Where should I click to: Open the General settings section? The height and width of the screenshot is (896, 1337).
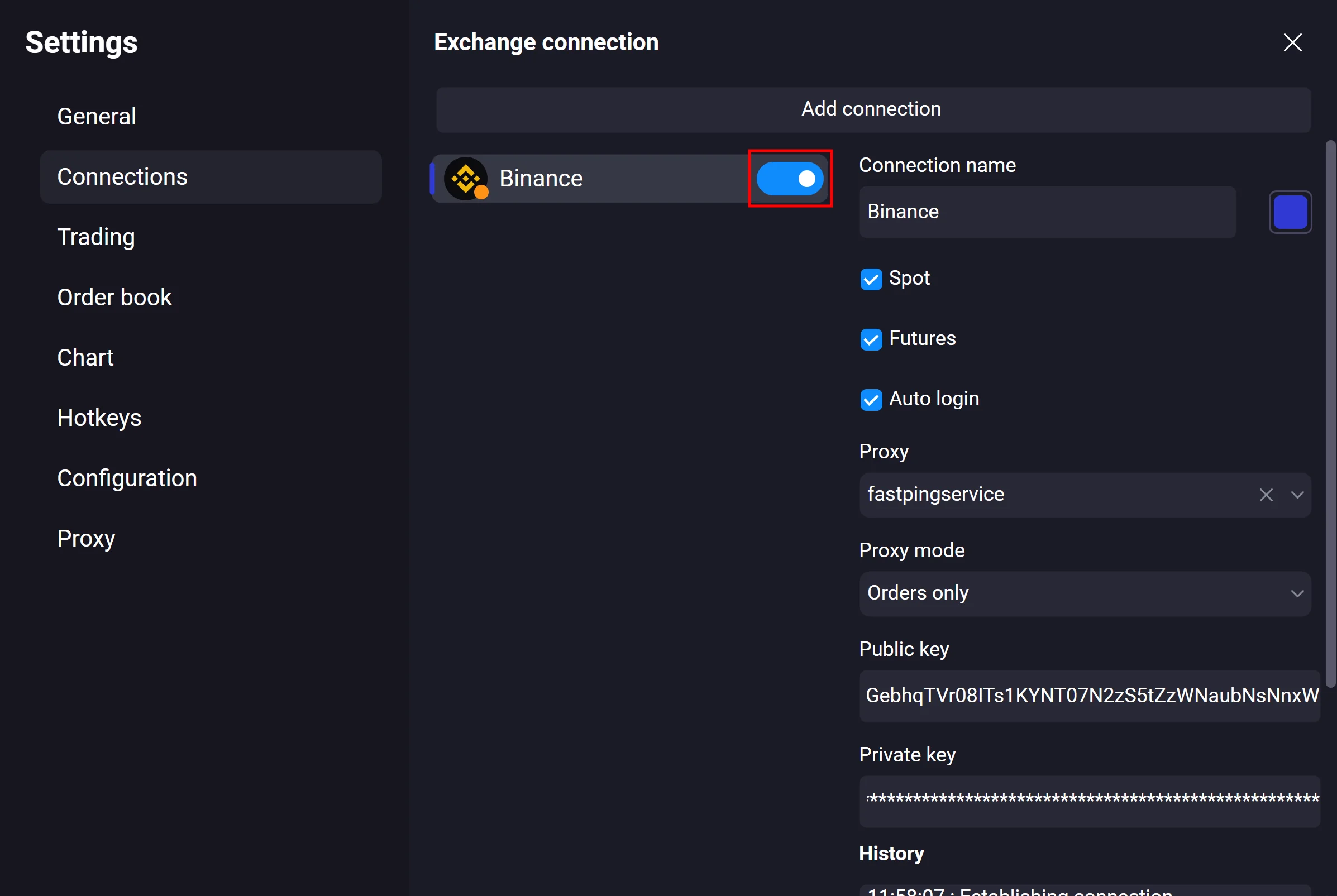pos(97,117)
